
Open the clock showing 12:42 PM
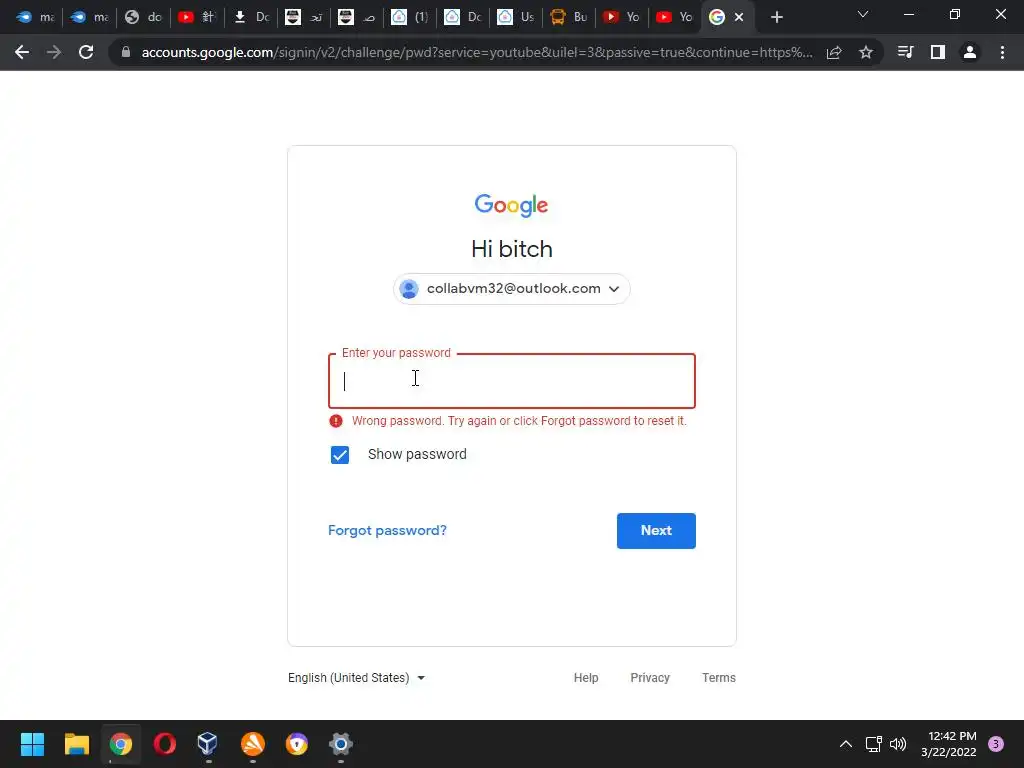(x=949, y=744)
